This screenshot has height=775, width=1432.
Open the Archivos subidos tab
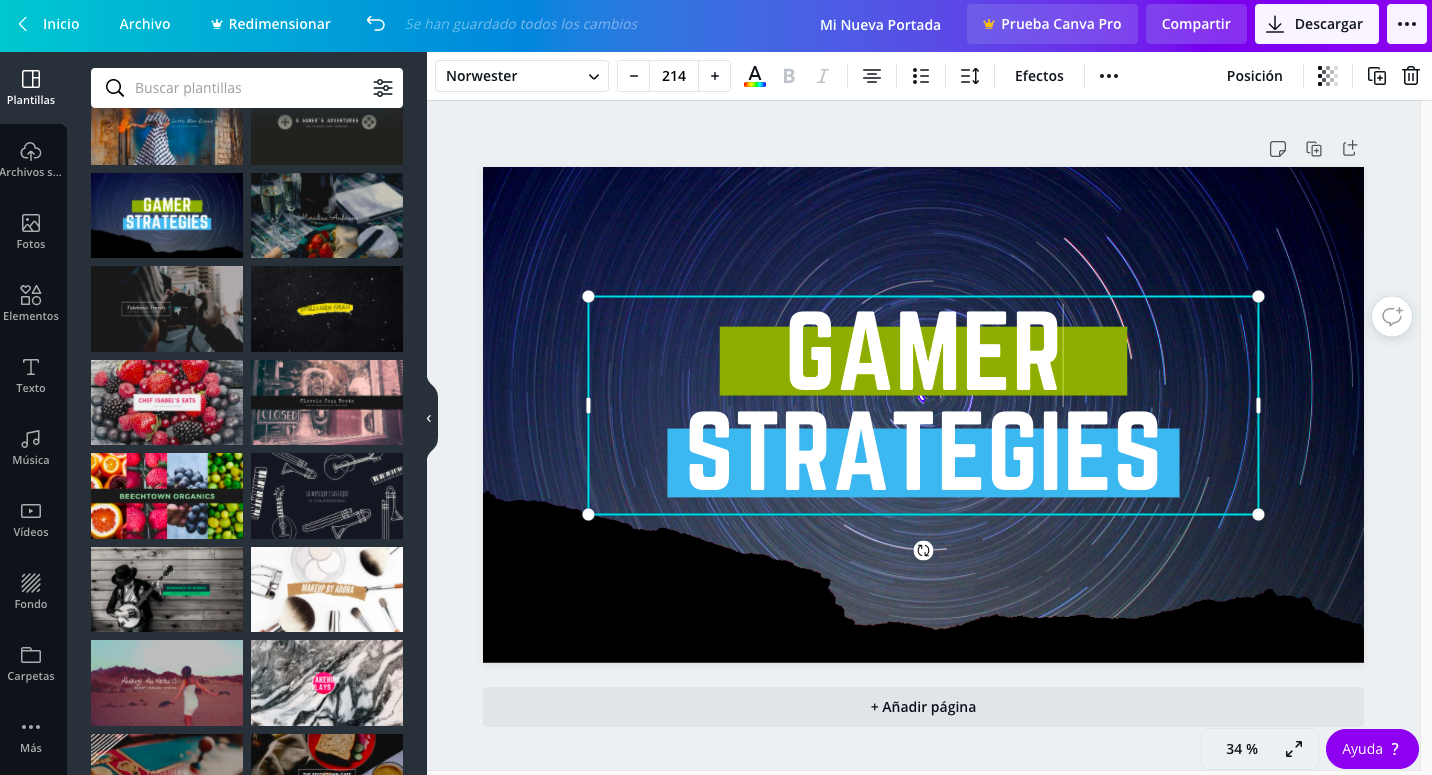[31, 160]
